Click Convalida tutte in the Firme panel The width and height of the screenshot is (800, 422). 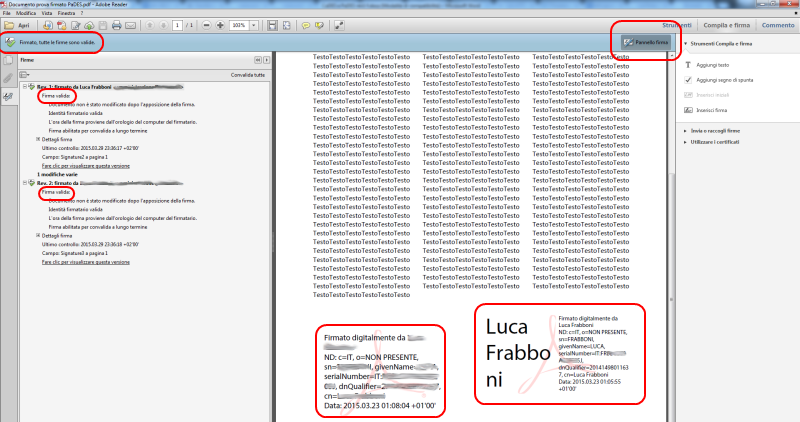click(247, 75)
